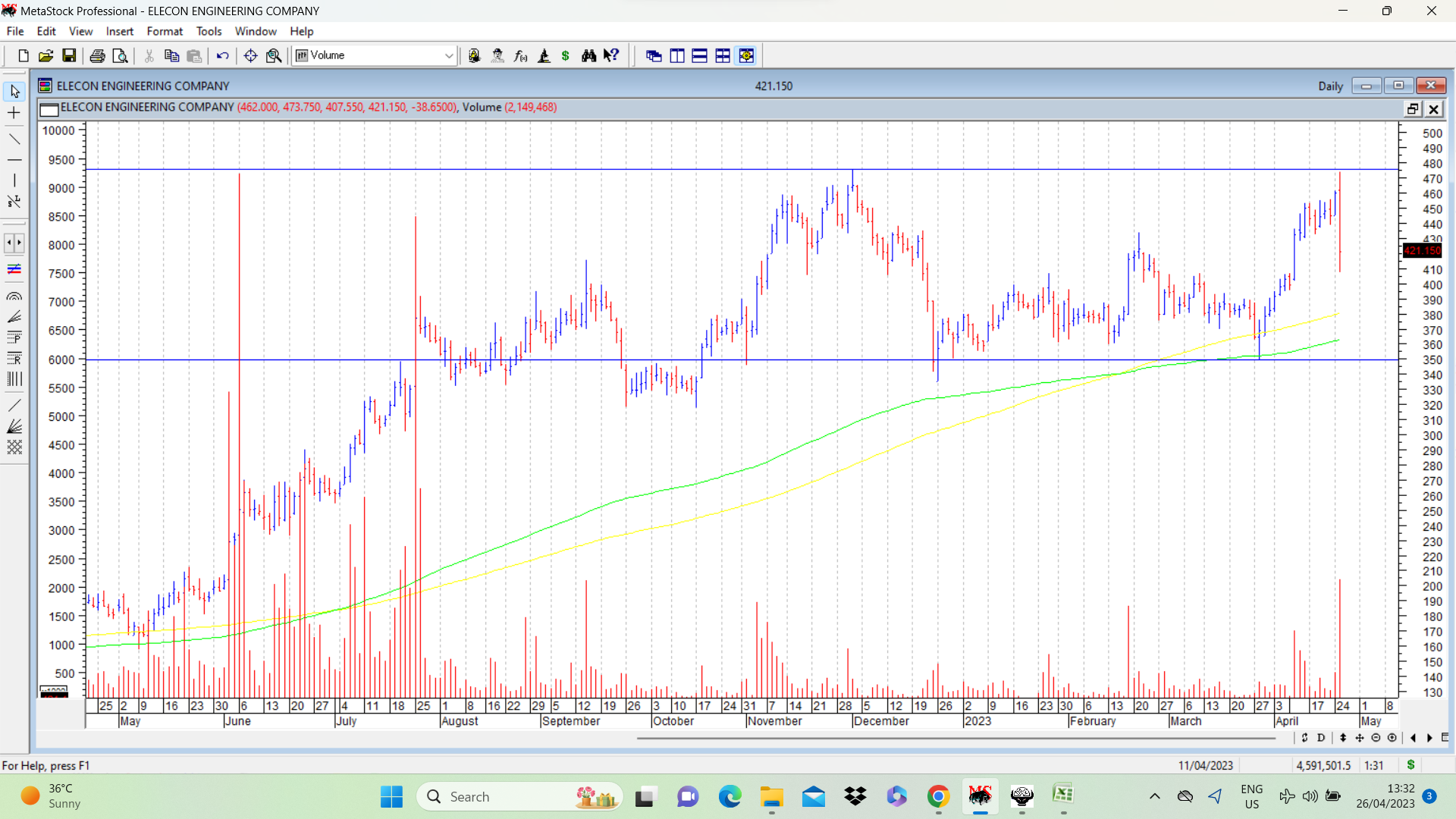Click the print icon in toolbar
1456x819 pixels.
97,55
